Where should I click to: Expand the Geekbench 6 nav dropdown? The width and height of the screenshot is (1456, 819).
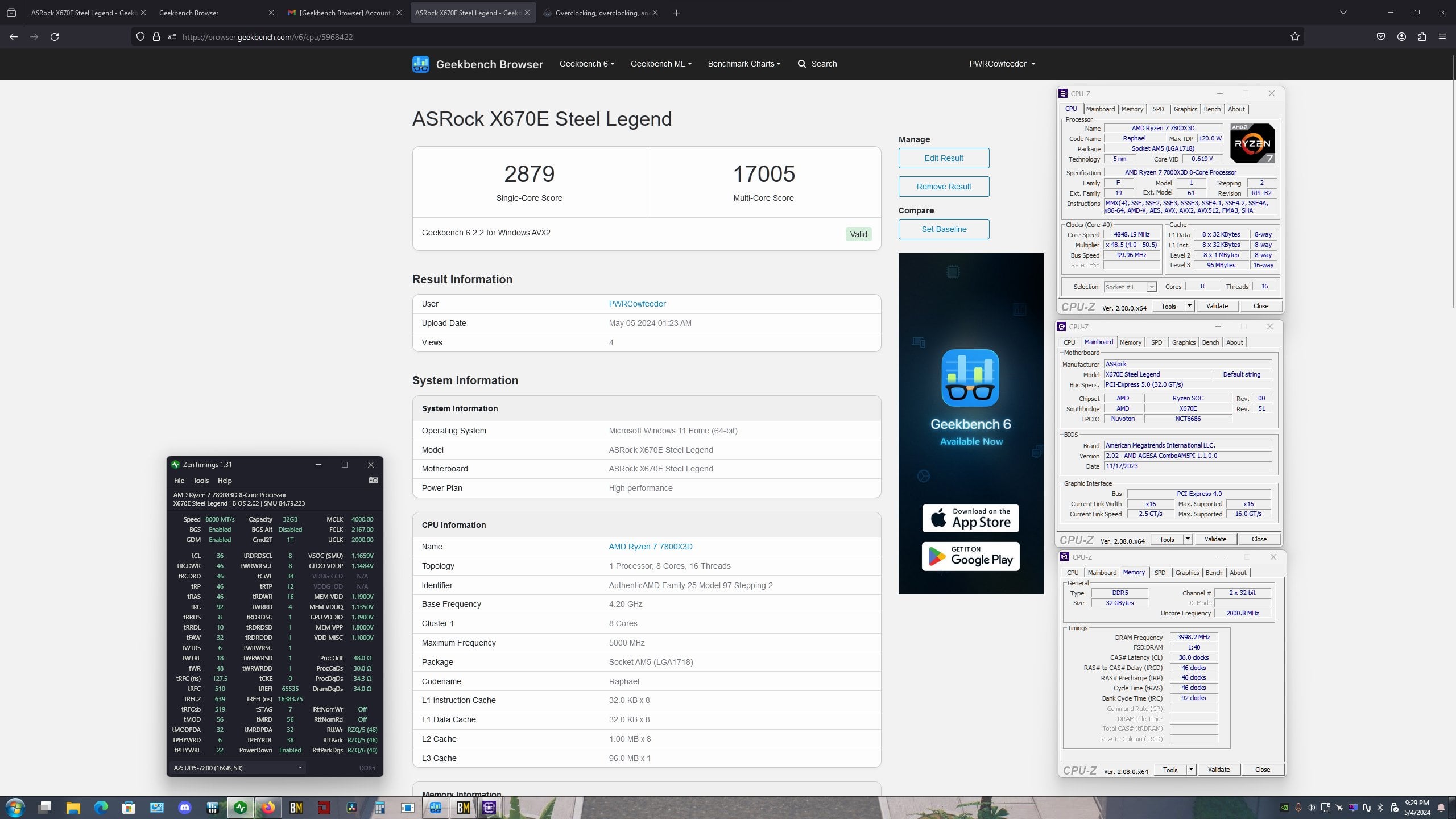tap(587, 64)
